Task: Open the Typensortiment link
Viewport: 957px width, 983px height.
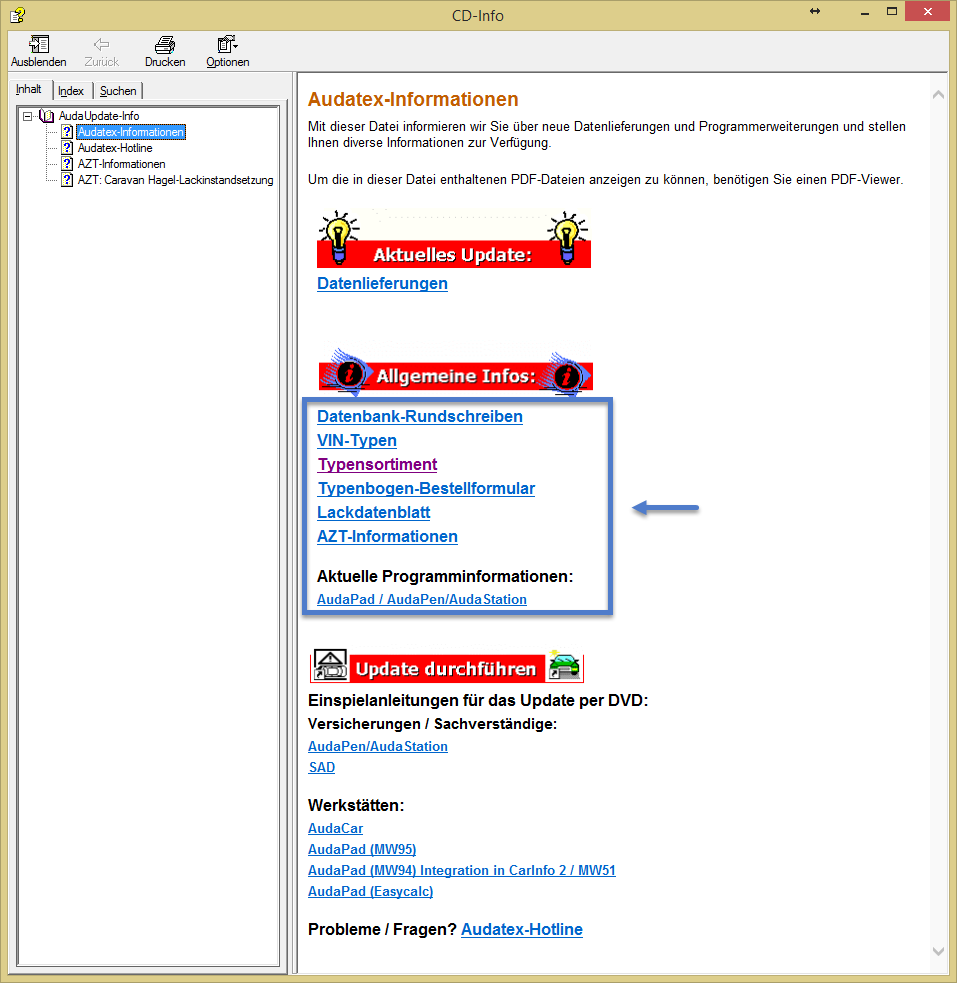Action: (377, 464)
